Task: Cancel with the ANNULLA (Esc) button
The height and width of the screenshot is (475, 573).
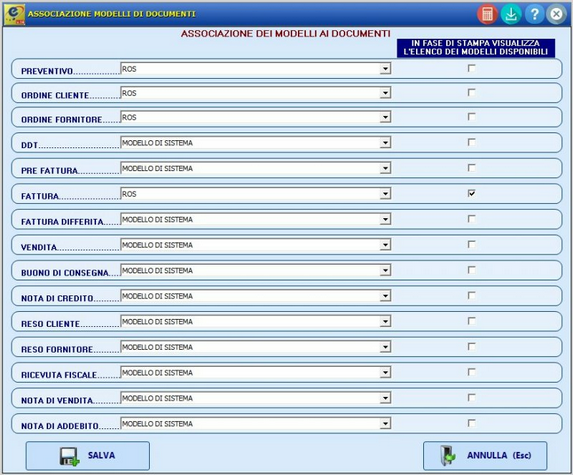Action: click(x=485, y=456)
